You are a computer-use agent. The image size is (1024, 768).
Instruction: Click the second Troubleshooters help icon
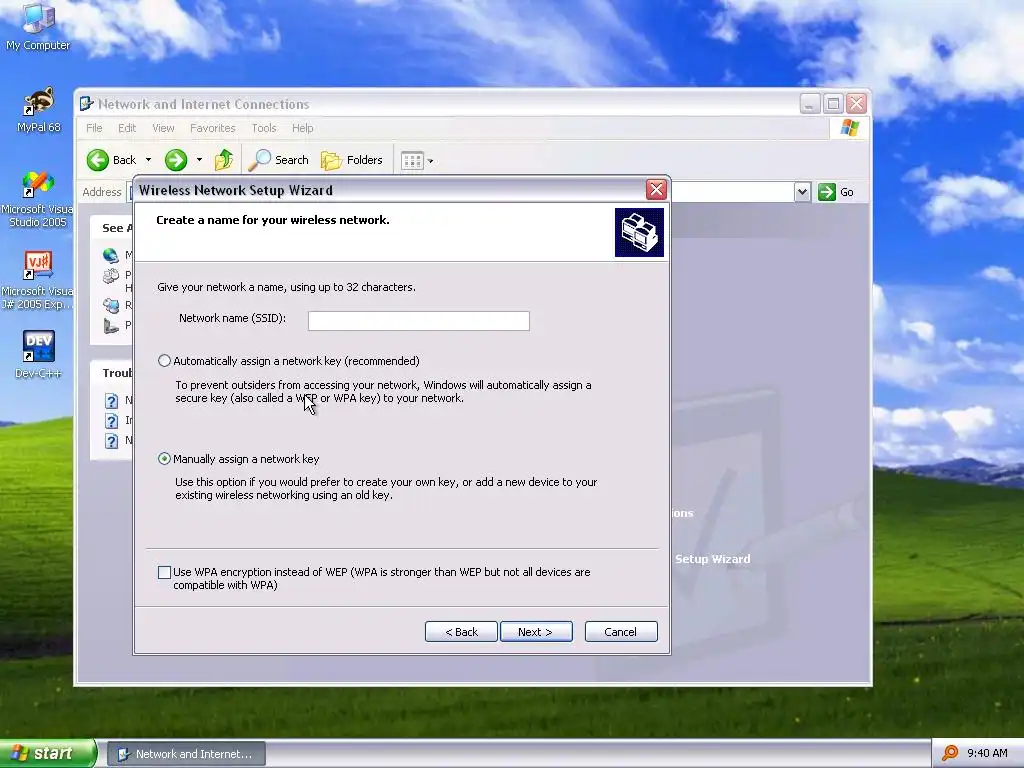click(112, 421)
